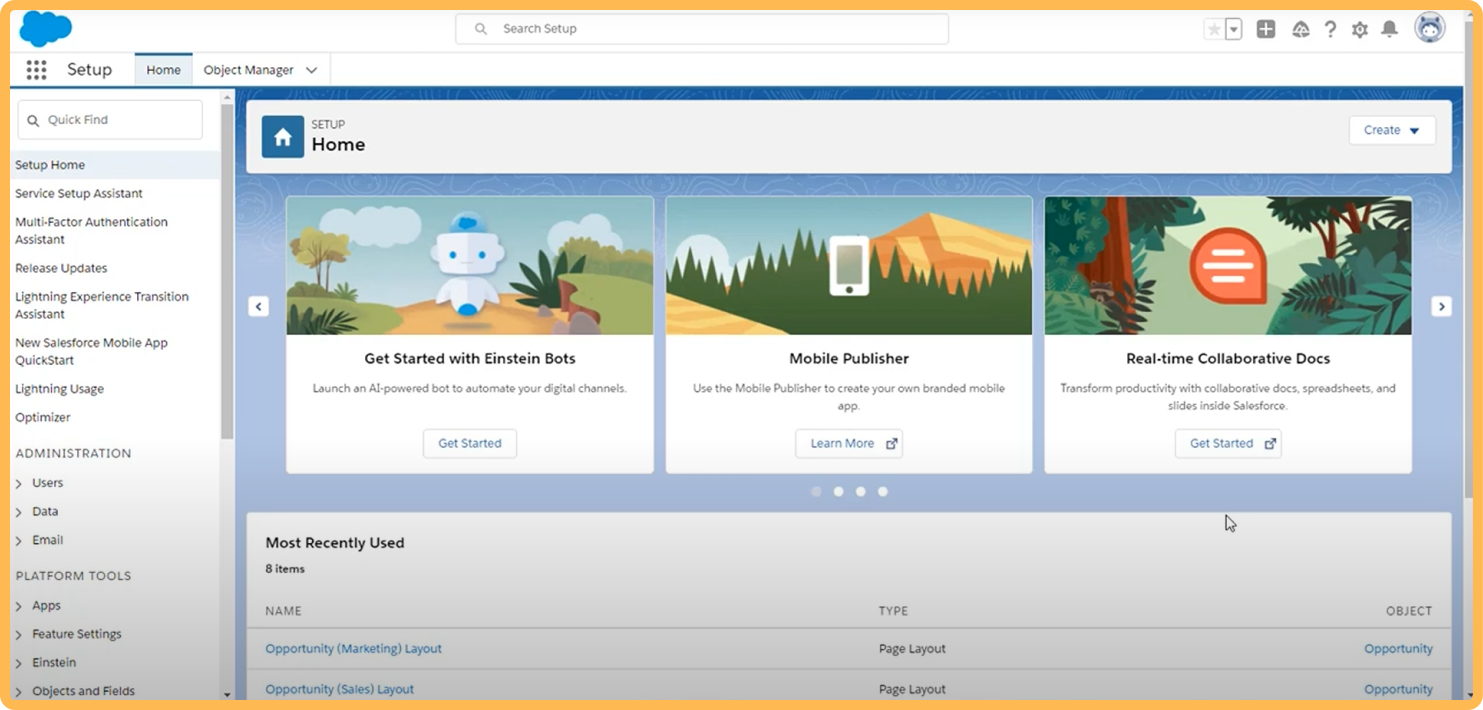
Task: Open Optimizer in sidebar
Action: pyautogui.click(x=42, y=417)
